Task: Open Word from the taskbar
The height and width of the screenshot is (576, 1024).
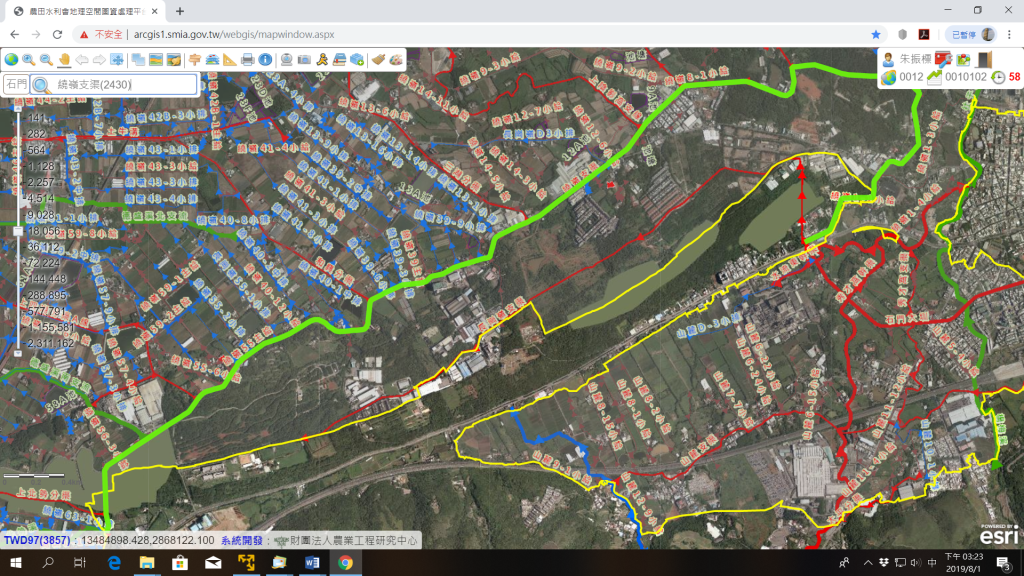Action: tap(312, 562)
